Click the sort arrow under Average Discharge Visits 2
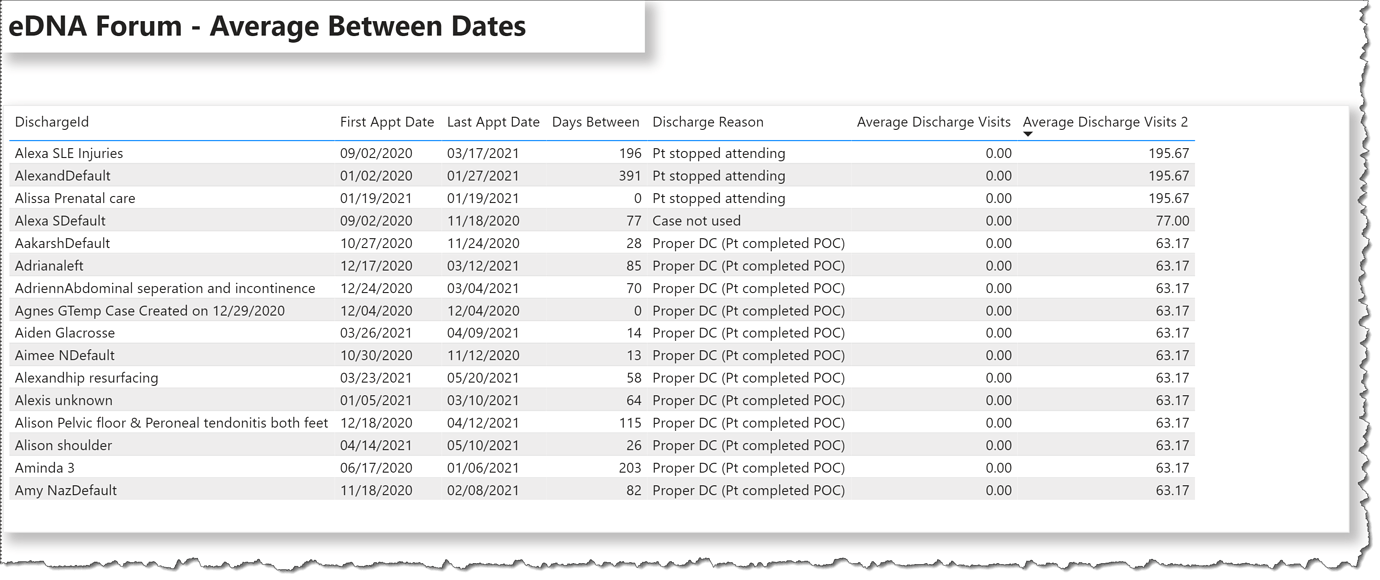The width and height of the screenshot is (1380, 580). pyautogui.click(x=1028, y=134)
